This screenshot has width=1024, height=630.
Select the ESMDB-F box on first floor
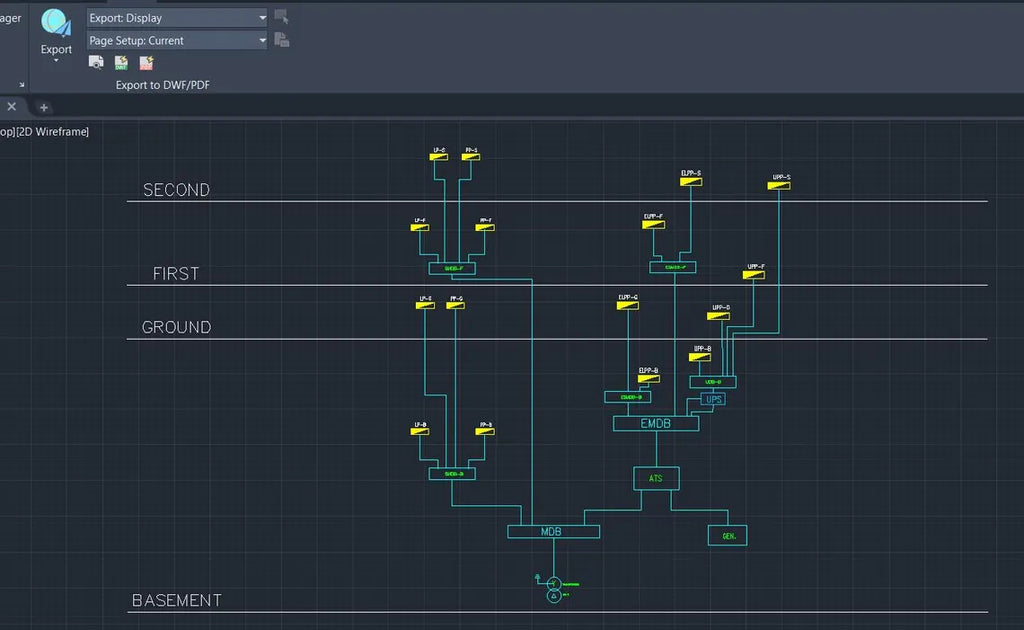click(x=673, y=267)
